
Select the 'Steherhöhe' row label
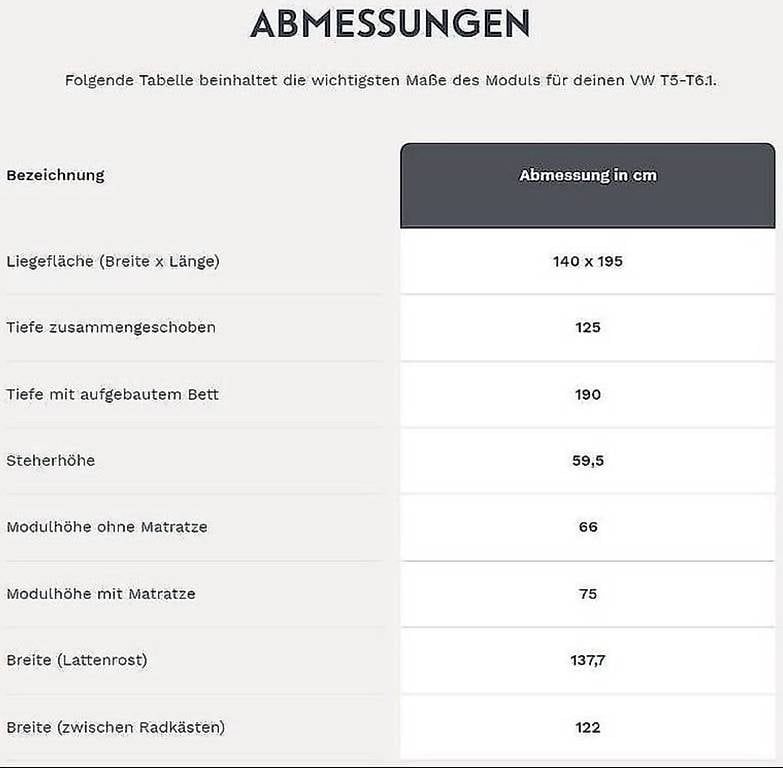51,460
